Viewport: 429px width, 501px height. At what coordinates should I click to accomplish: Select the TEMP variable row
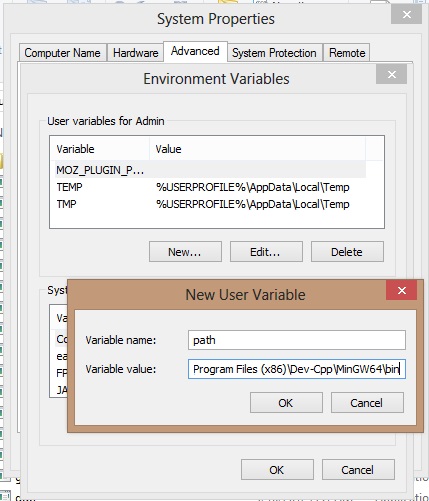pyautogui.click(x=209, y=187)
